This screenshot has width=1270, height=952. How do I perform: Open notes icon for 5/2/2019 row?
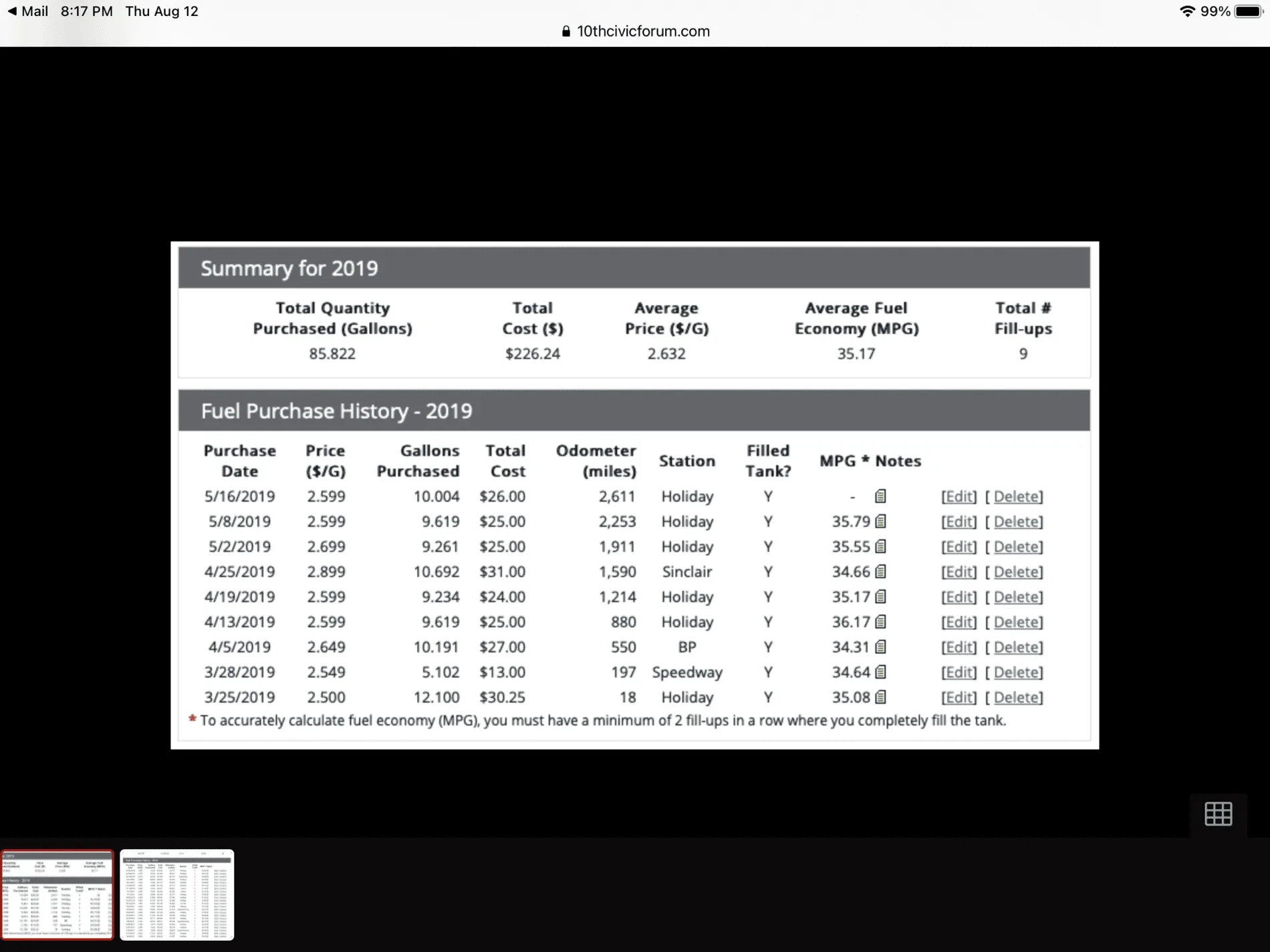click(880, 546)
